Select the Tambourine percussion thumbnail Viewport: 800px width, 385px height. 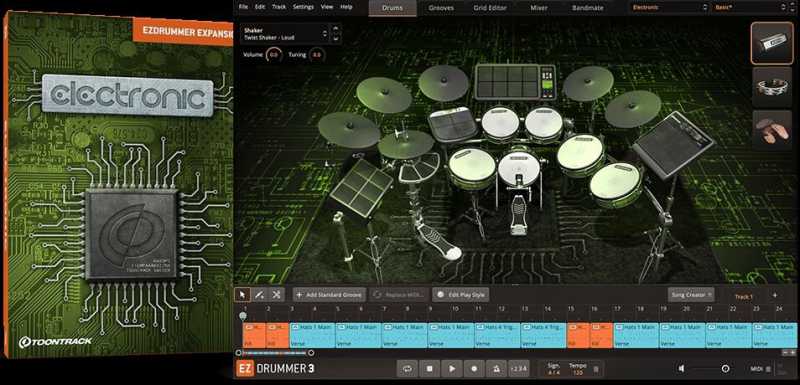pyautogui.click(x=771, y=87)
